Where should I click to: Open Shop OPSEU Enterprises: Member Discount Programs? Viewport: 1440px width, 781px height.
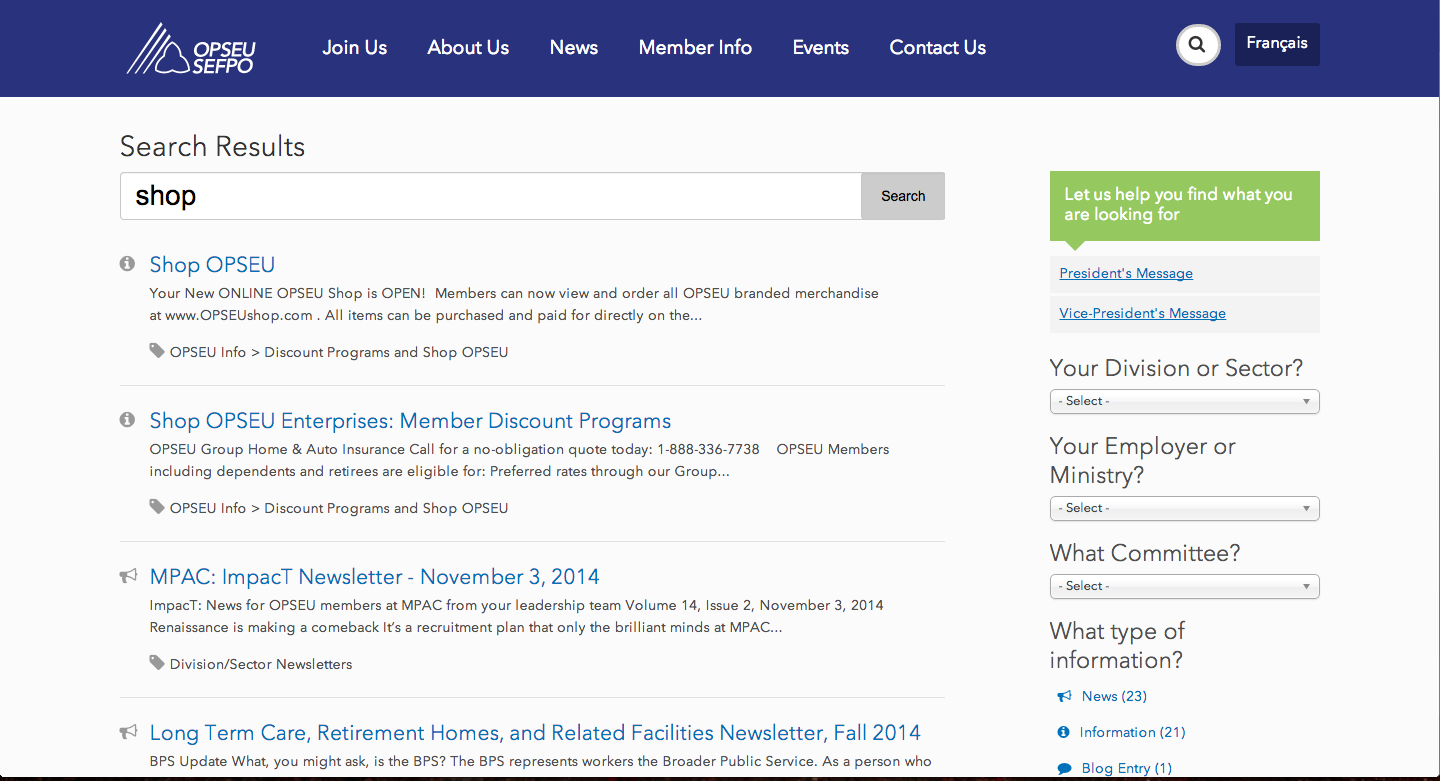(410, 421)
